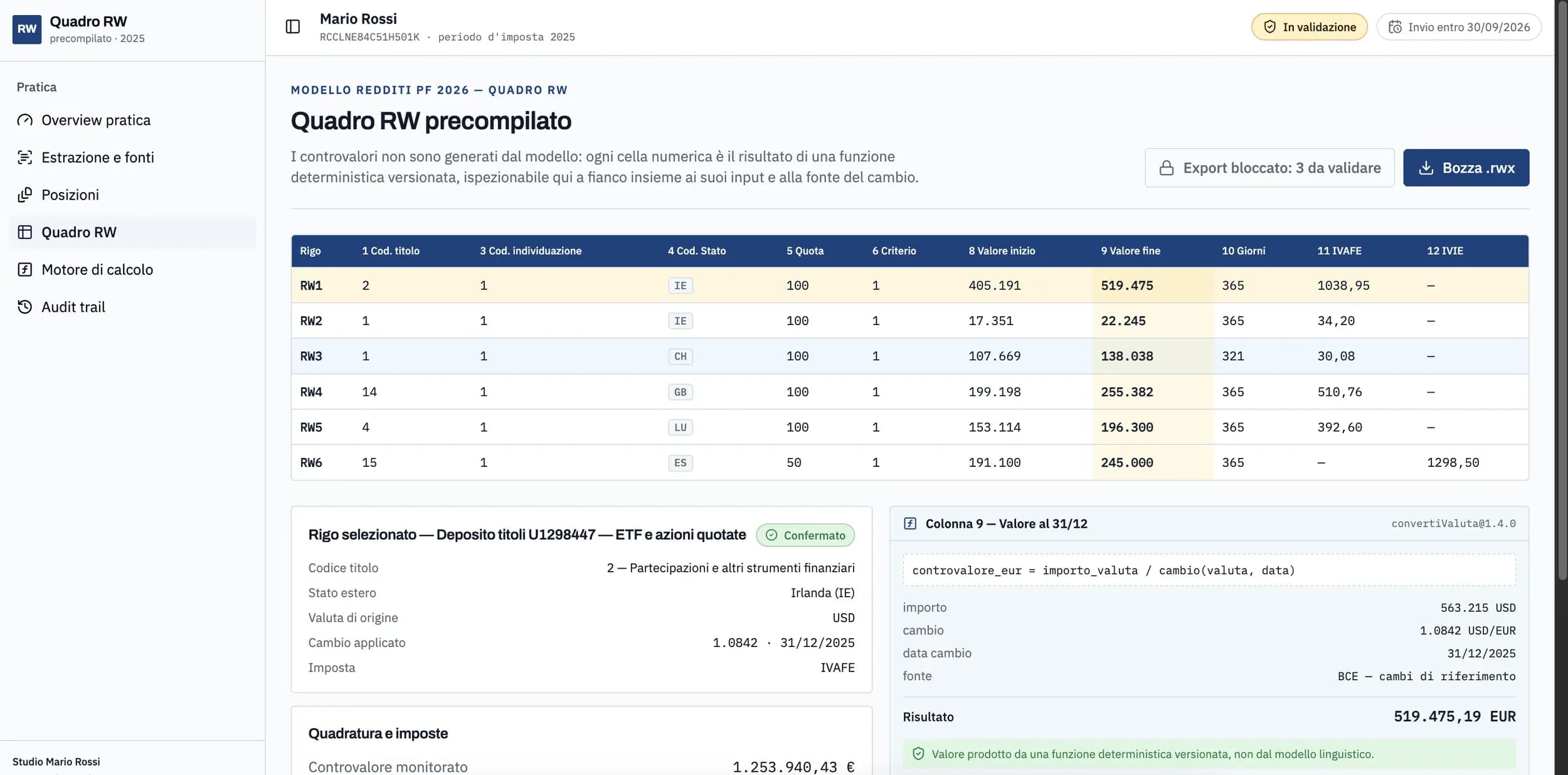Image resolution: width=1568 pixels, height=775 pixels.
Task: Click the In validazione status badge
Action: 1309,27
